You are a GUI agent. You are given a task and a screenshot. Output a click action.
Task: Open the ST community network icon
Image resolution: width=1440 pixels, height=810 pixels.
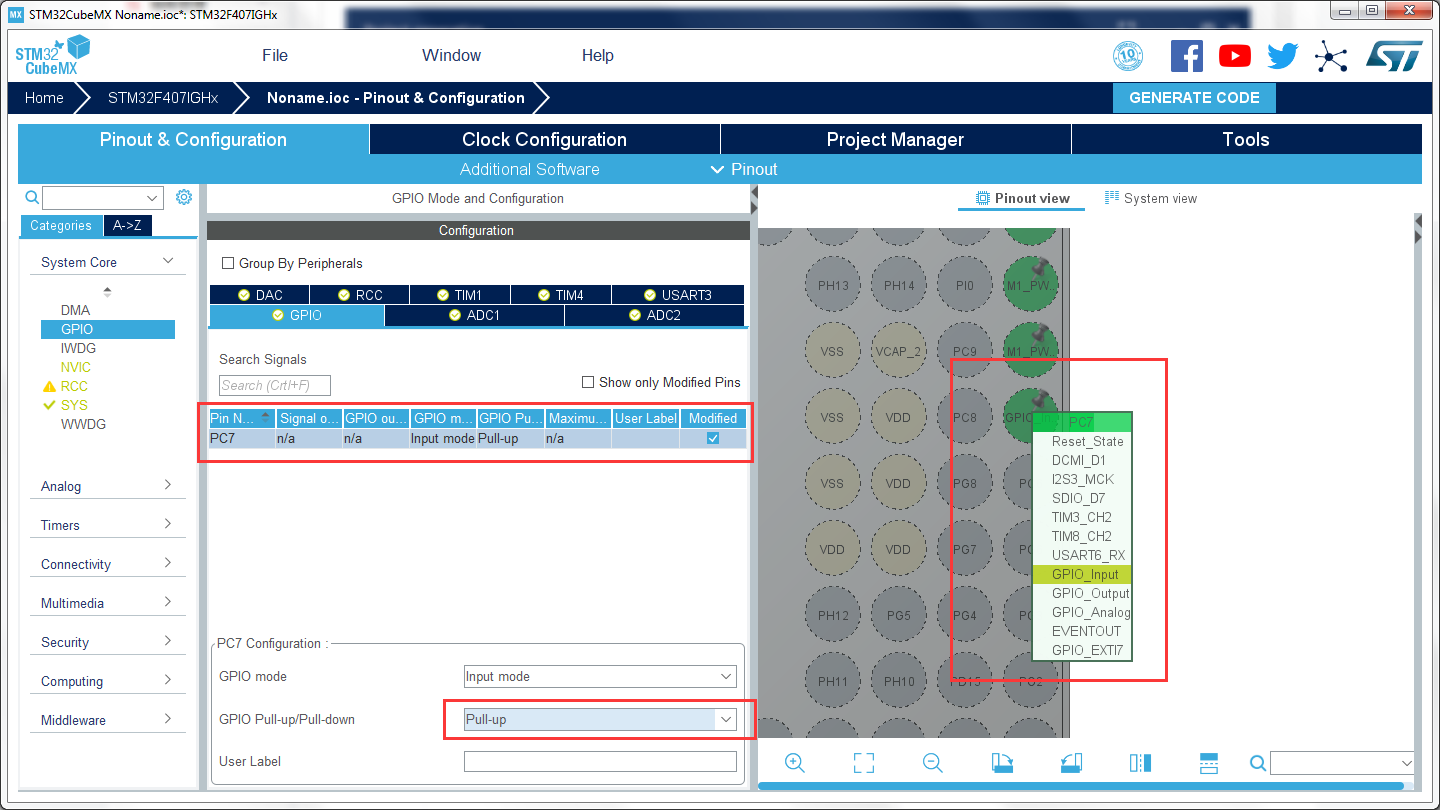(1330, 56)
